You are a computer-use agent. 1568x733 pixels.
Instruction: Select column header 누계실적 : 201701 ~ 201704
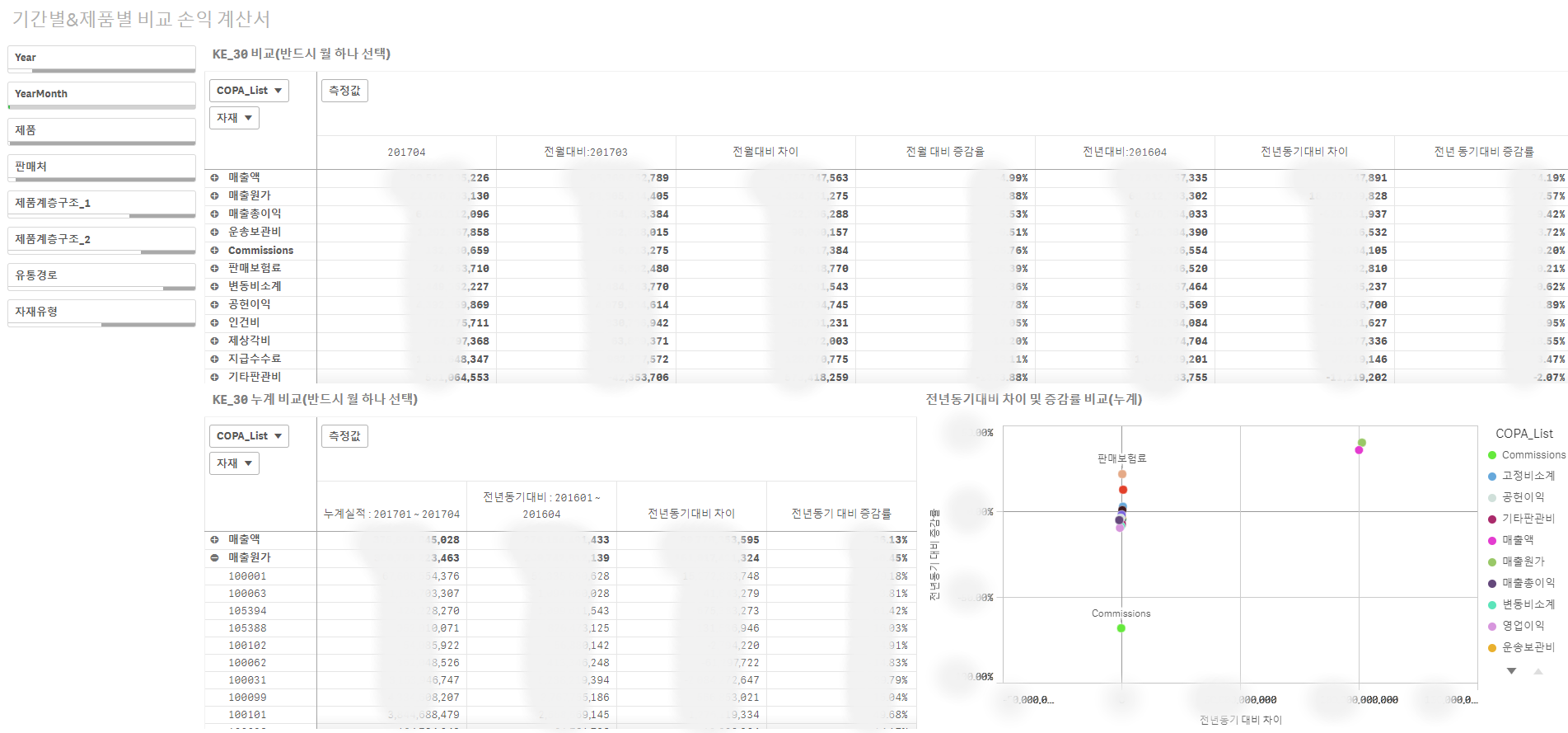click(x=392, y=515)
